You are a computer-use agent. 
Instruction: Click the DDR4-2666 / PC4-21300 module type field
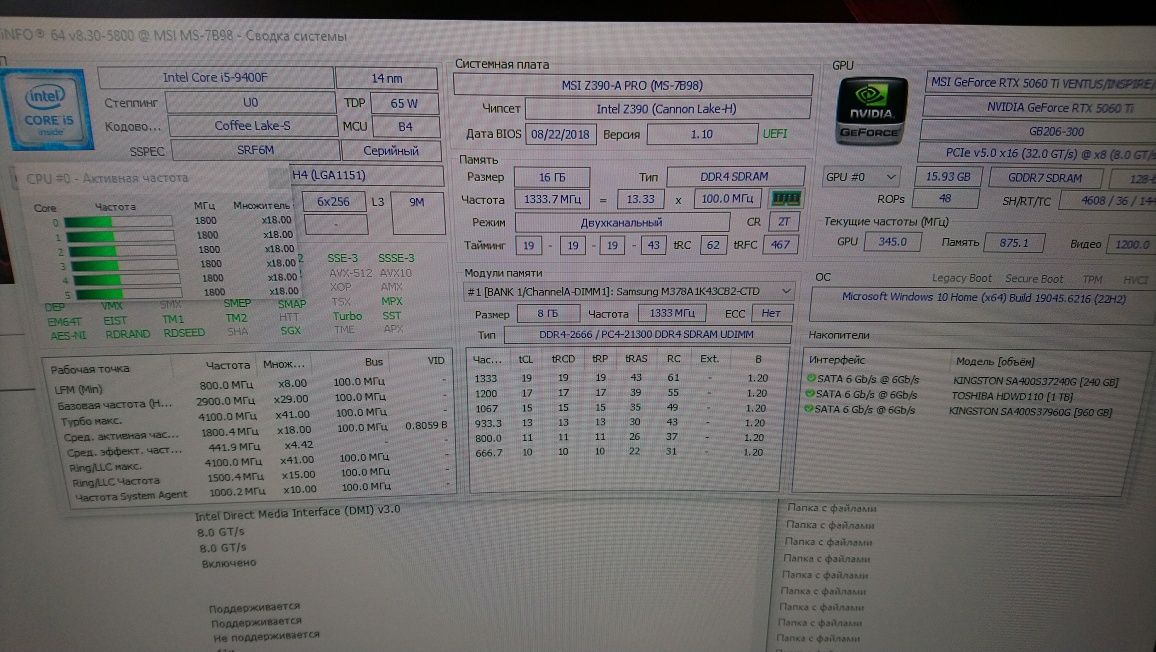(646, 335)
